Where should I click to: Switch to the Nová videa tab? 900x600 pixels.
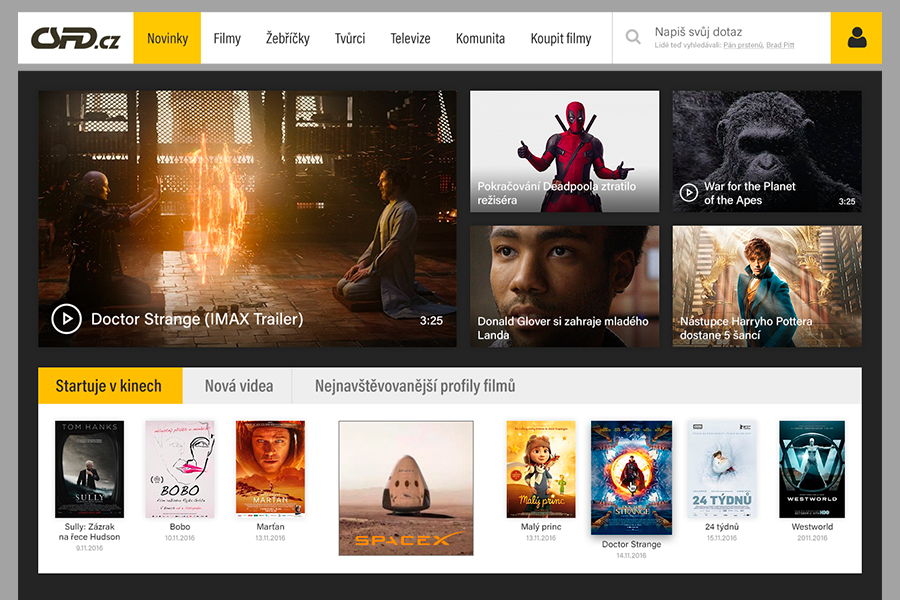(x=238, y=386)
